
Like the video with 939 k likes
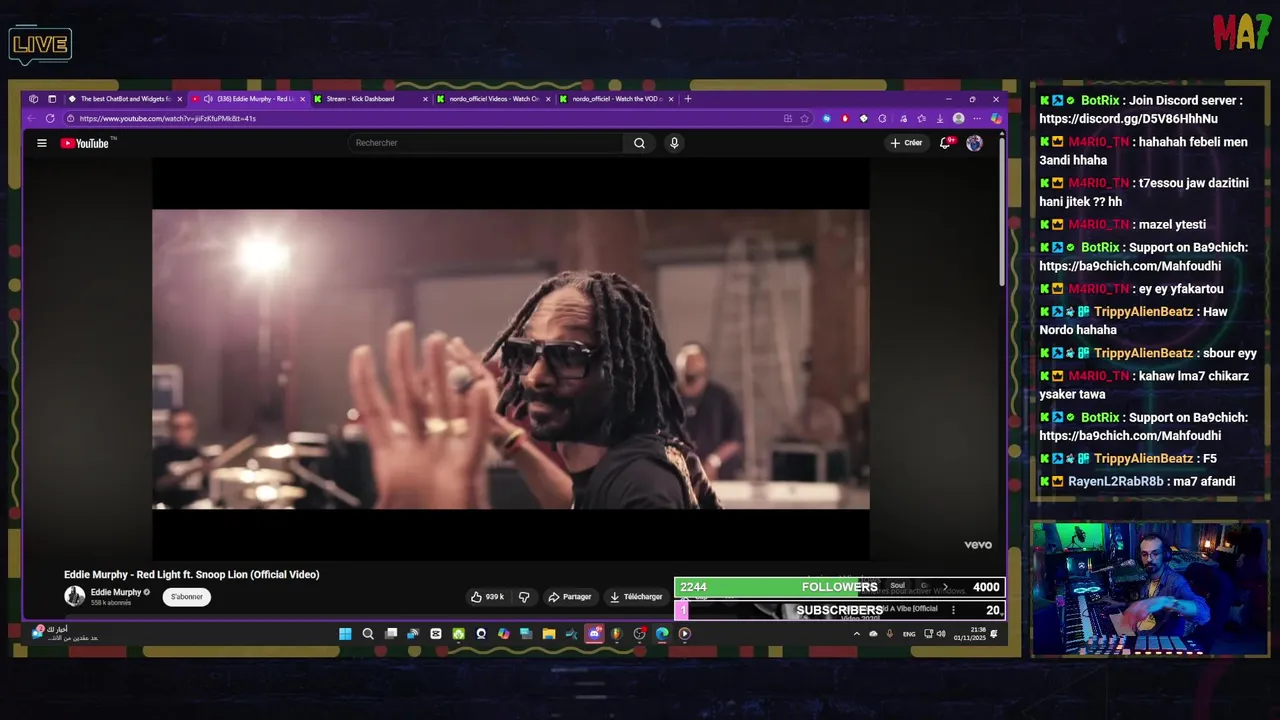(488, 597)
